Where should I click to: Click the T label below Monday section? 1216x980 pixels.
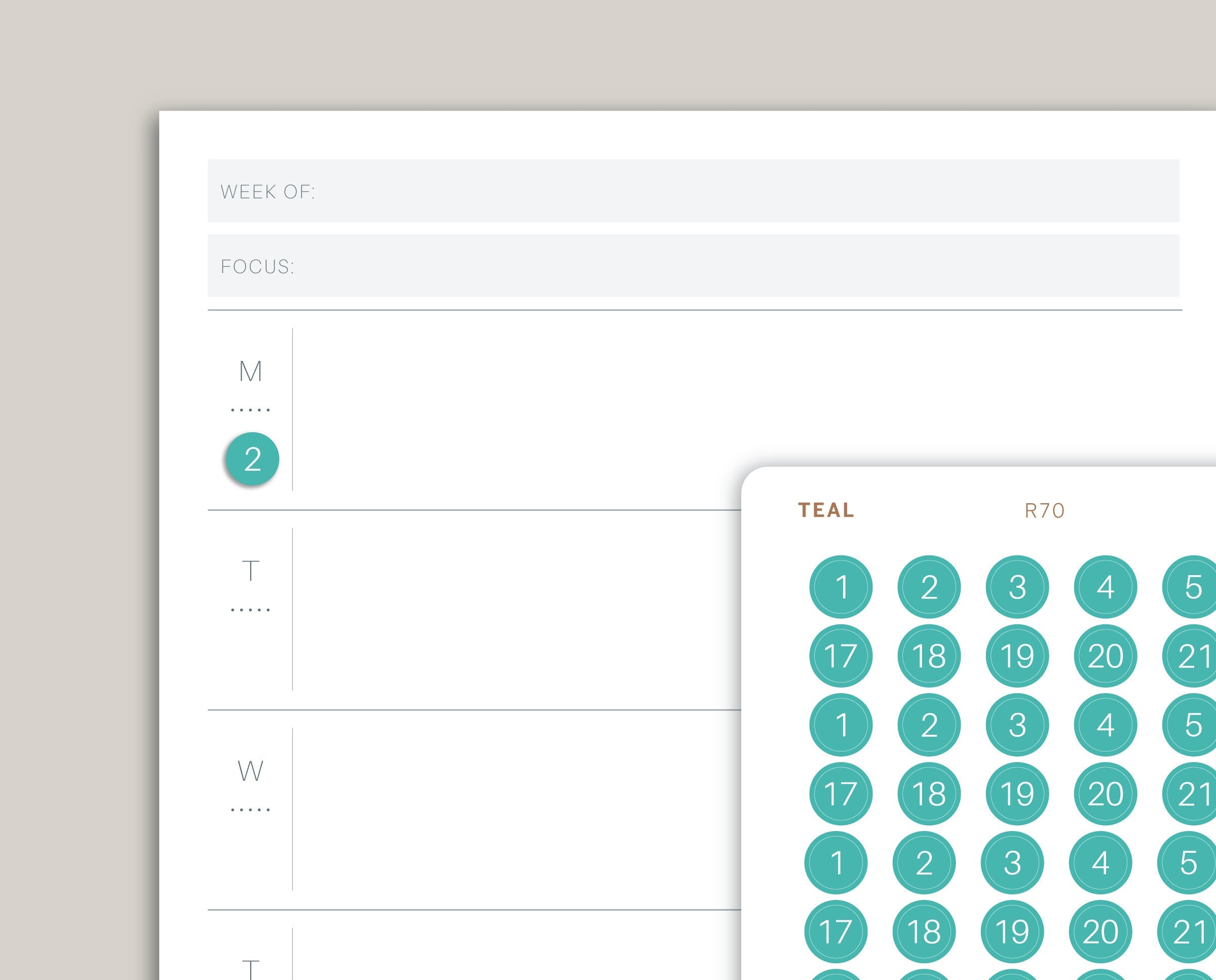pos(251,571)
